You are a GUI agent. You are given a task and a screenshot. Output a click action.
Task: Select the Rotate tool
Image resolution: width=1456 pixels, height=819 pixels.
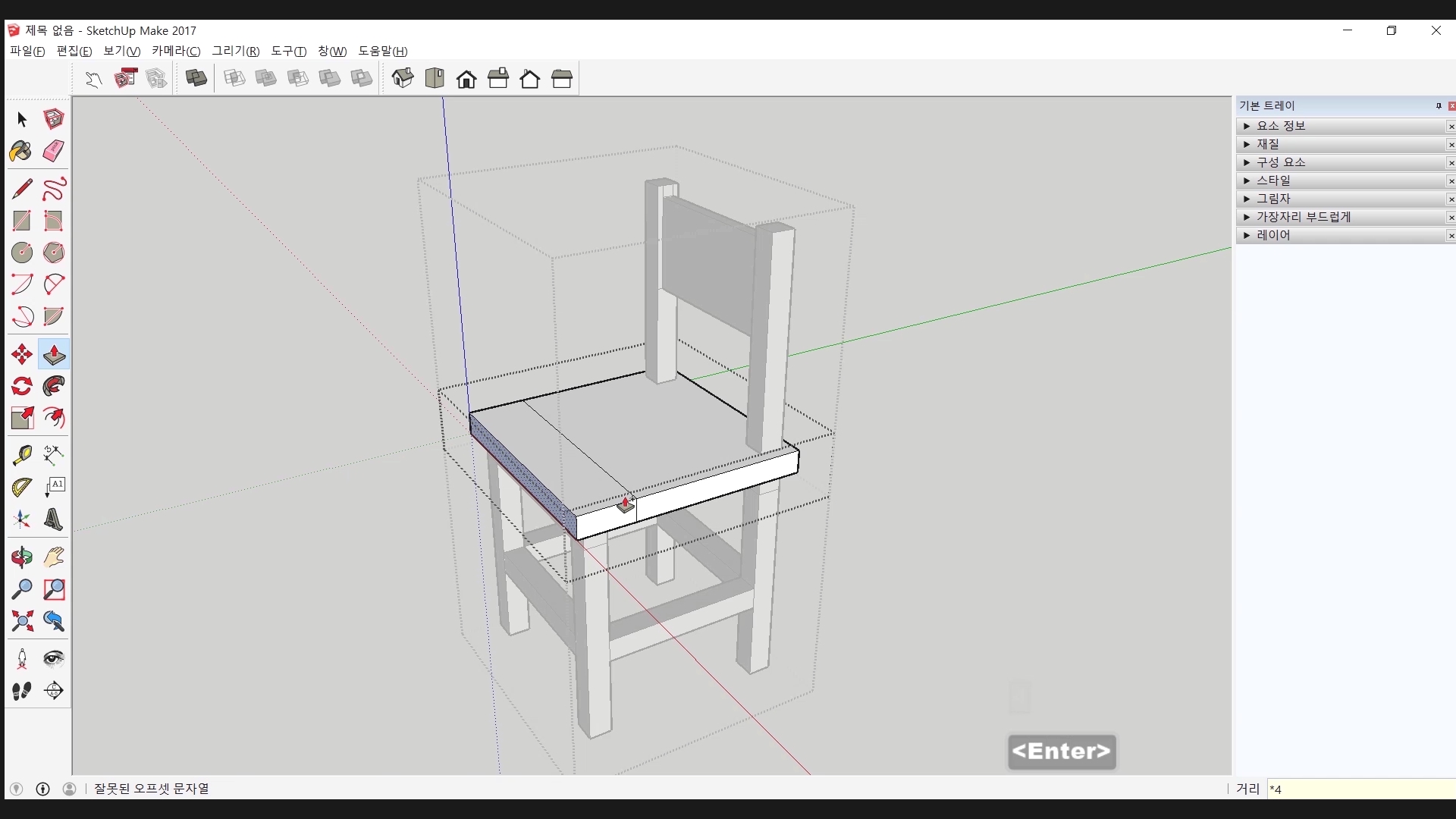(x=21, y=387)
